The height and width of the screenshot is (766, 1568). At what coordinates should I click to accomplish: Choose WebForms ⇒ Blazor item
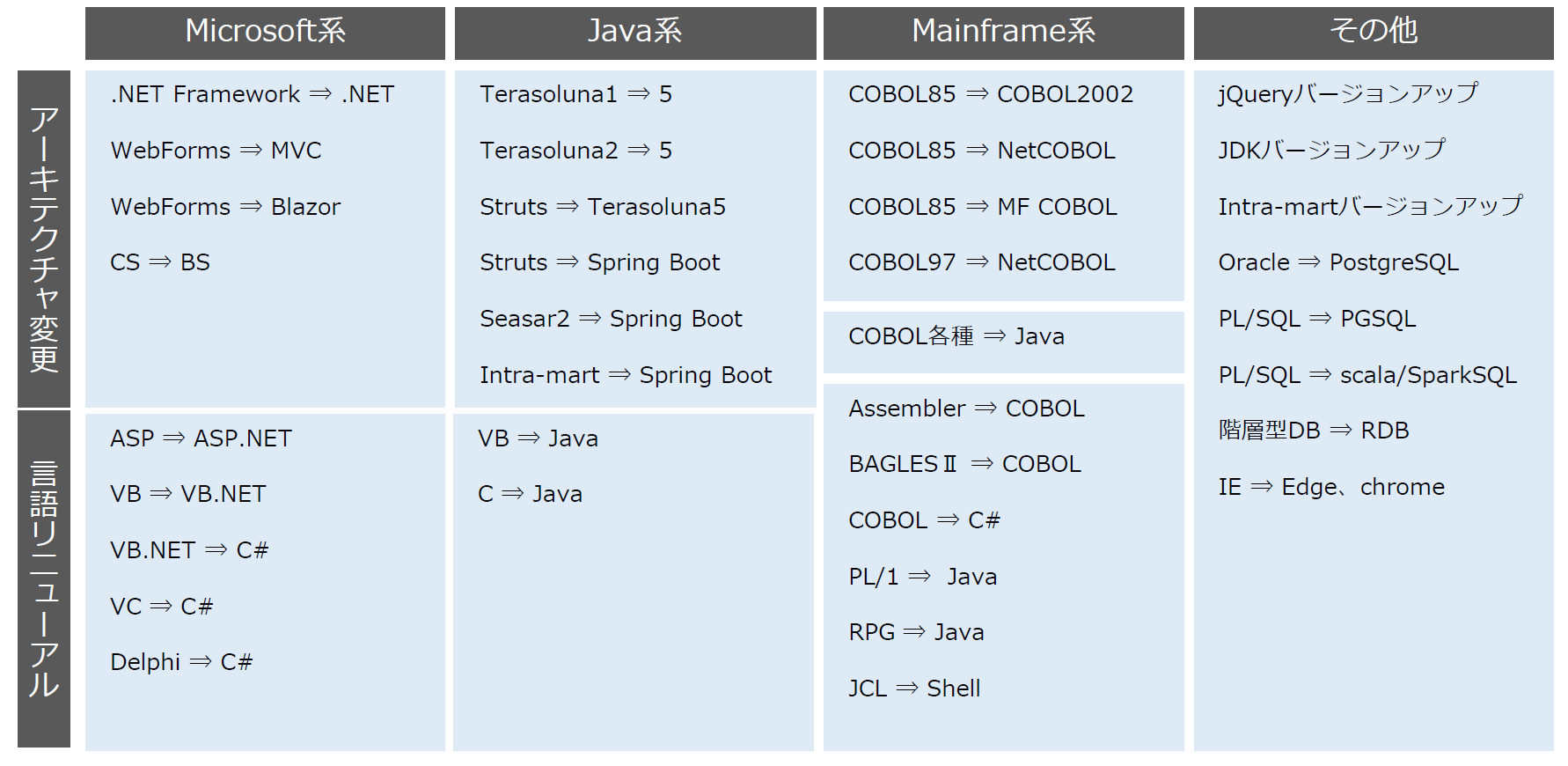225,207
